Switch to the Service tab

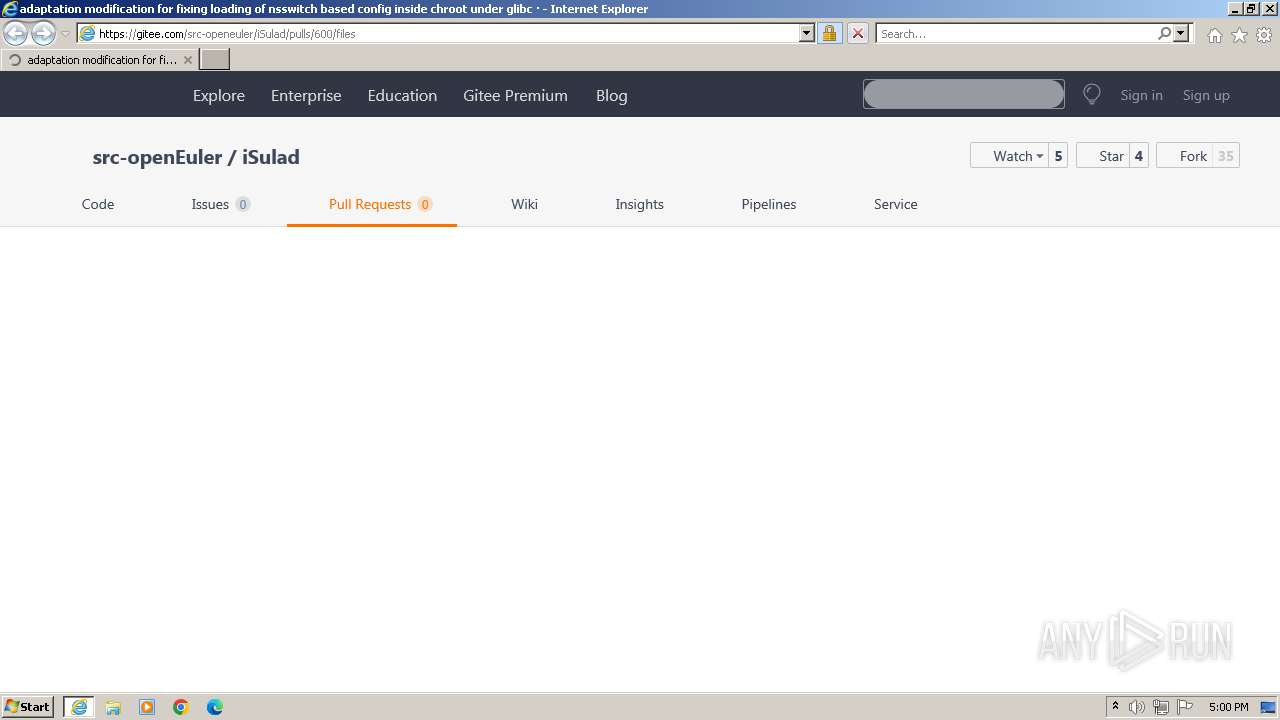895,204
